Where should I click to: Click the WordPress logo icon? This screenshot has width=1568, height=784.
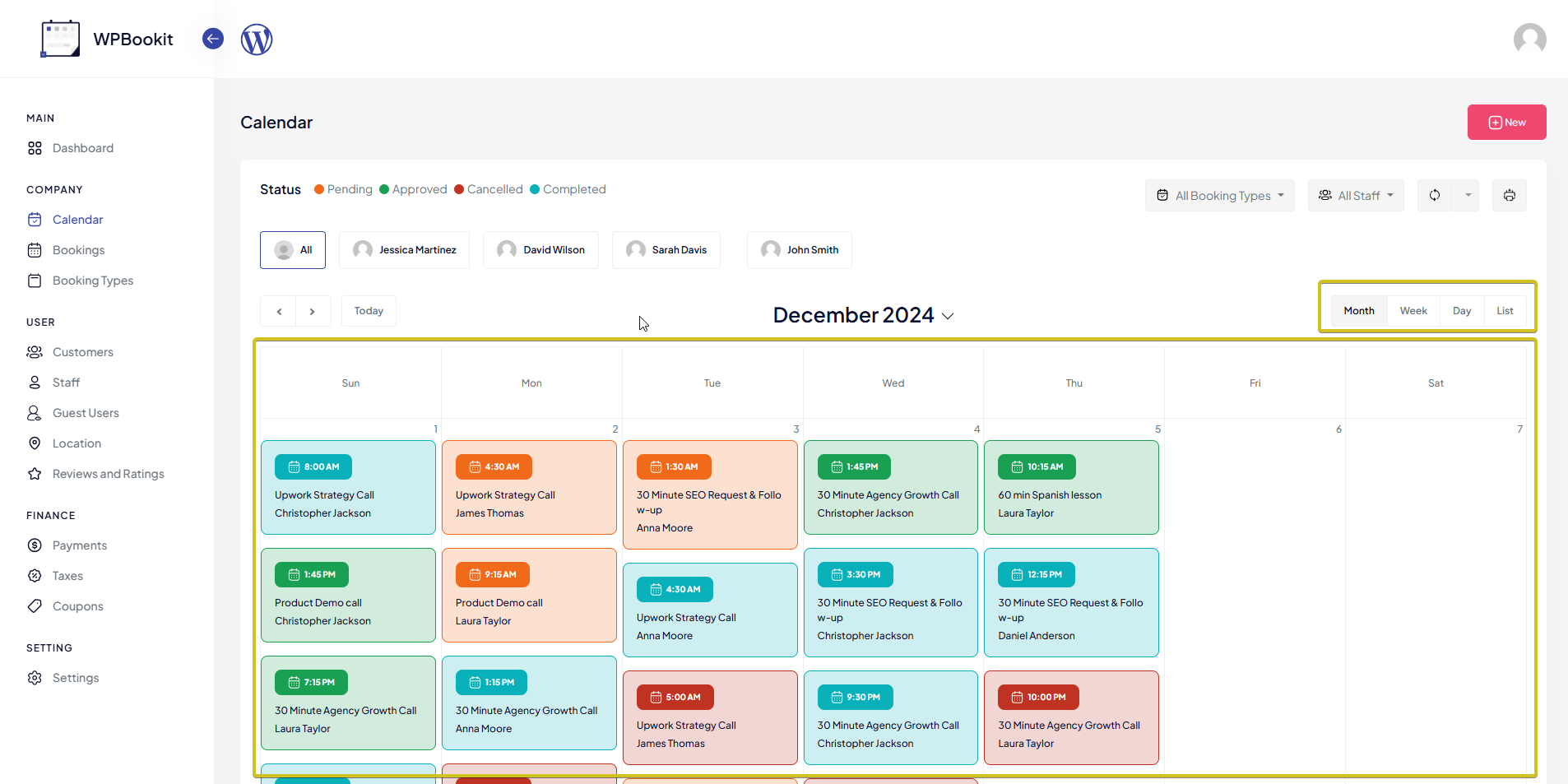(x=257, y=39)
